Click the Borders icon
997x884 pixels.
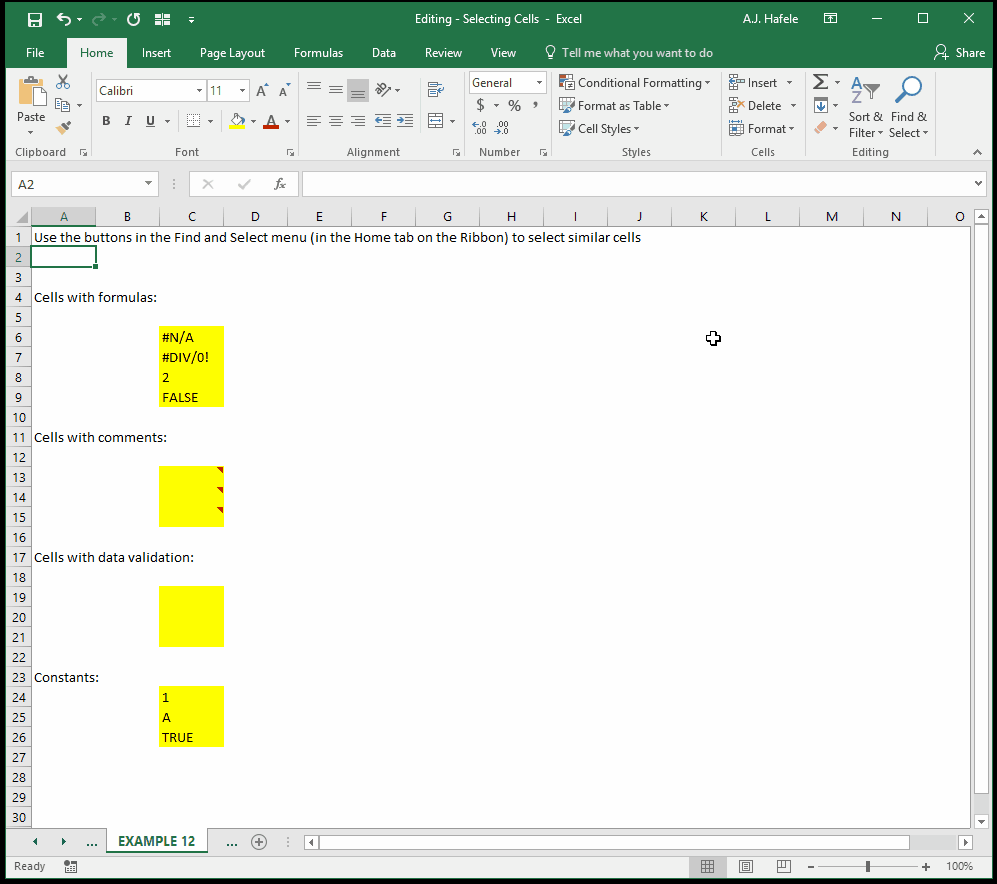pyautogui.click(x=193, y=121)
